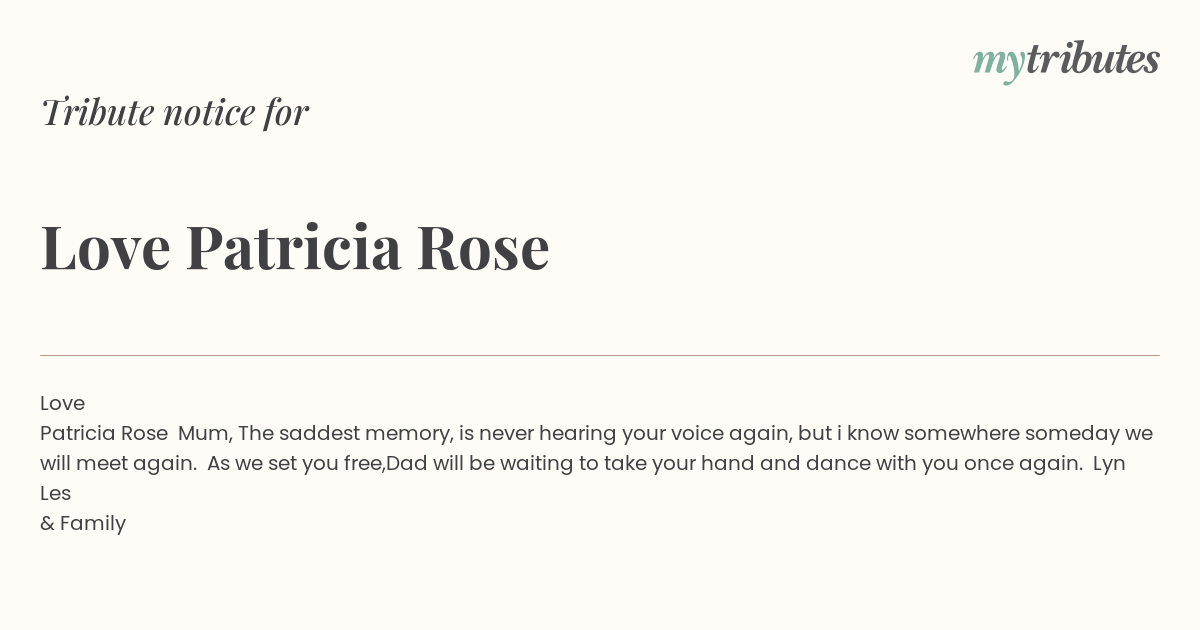This screenshot has height=630, width=1200.
Task: Click the name 'Les' in the signature
Action: [55, 493]
